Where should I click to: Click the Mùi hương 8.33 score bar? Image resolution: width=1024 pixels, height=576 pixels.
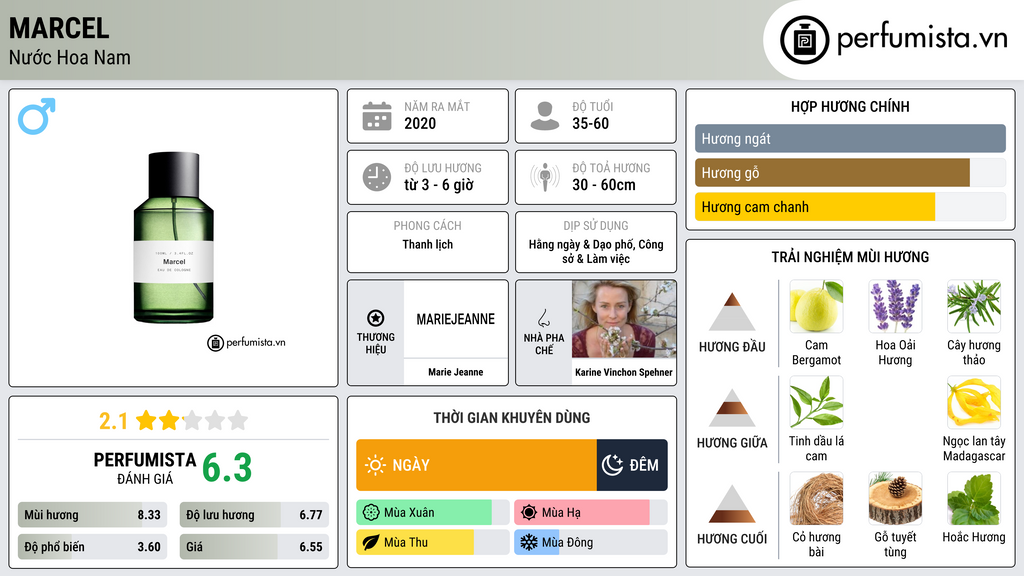pos(92,515)
